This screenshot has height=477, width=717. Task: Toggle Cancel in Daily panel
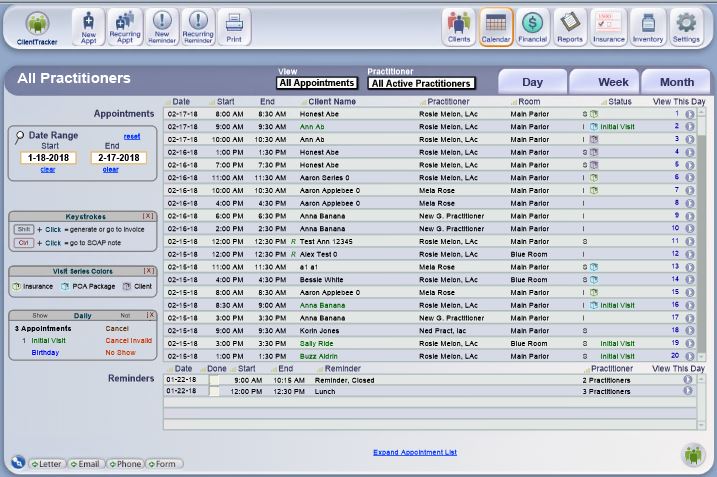coord(117,328)
